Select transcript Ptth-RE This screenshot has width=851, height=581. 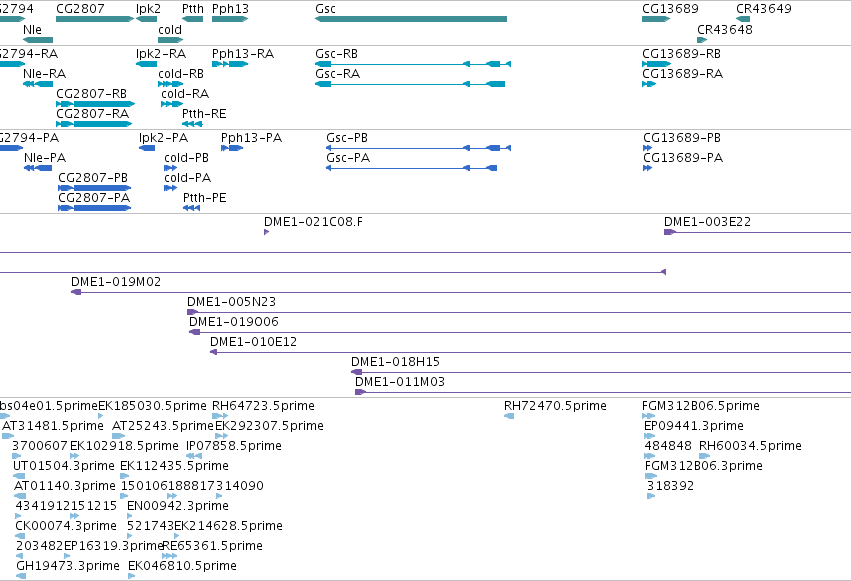point(204,114)
